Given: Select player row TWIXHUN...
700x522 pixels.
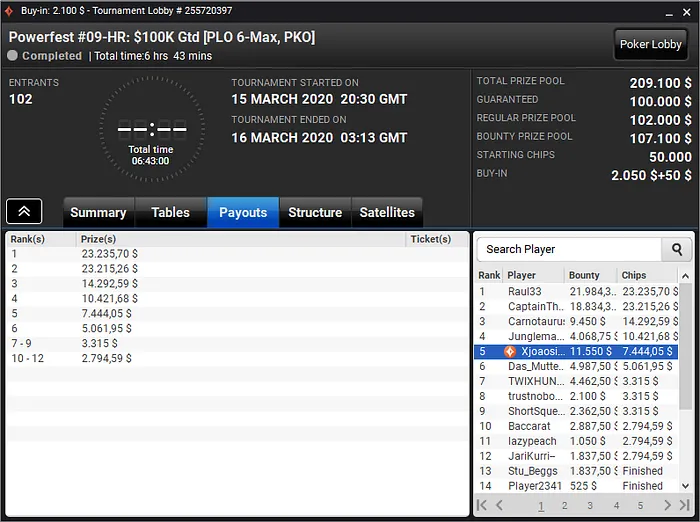Looking at the screenshot, I should [x=576, y=381].
